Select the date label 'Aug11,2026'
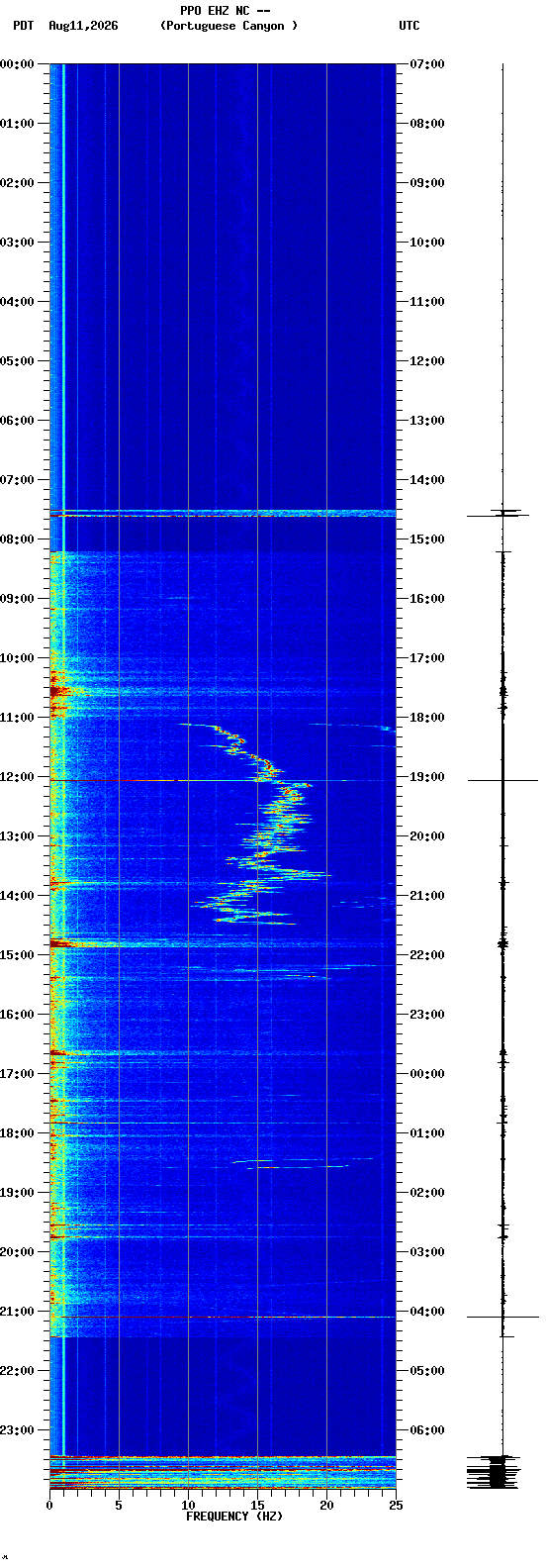The height and width of the screenshot is (1568, 546). pos(83,26)
